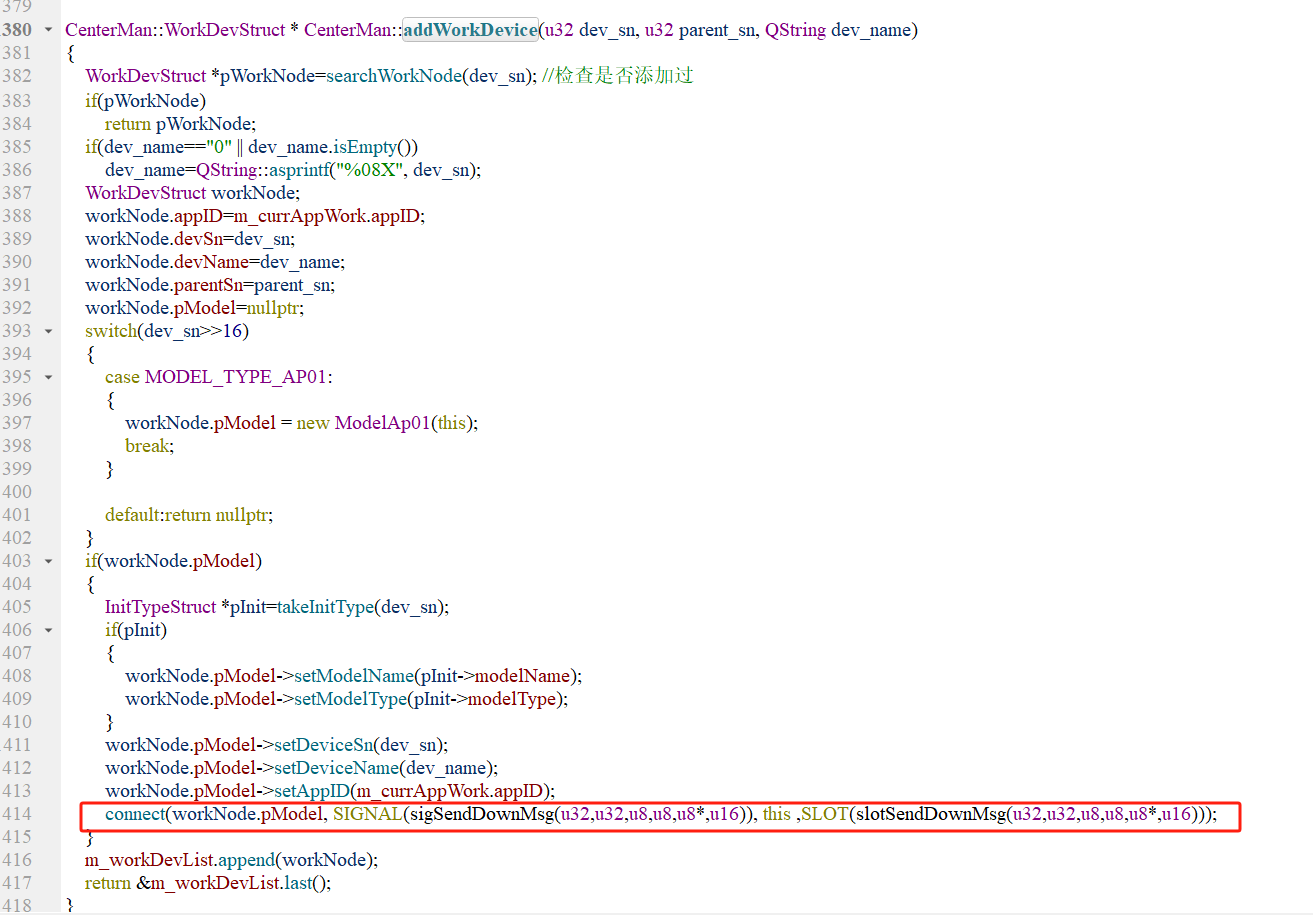Click workNode.parentSn assignment on line 391
The width and height of the screenshot is (1313, 915).
[210, 285]
